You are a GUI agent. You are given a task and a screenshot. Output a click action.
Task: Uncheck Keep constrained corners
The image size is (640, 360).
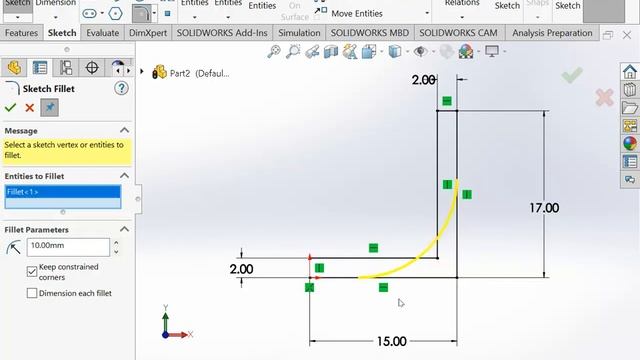tap(32, 272)
